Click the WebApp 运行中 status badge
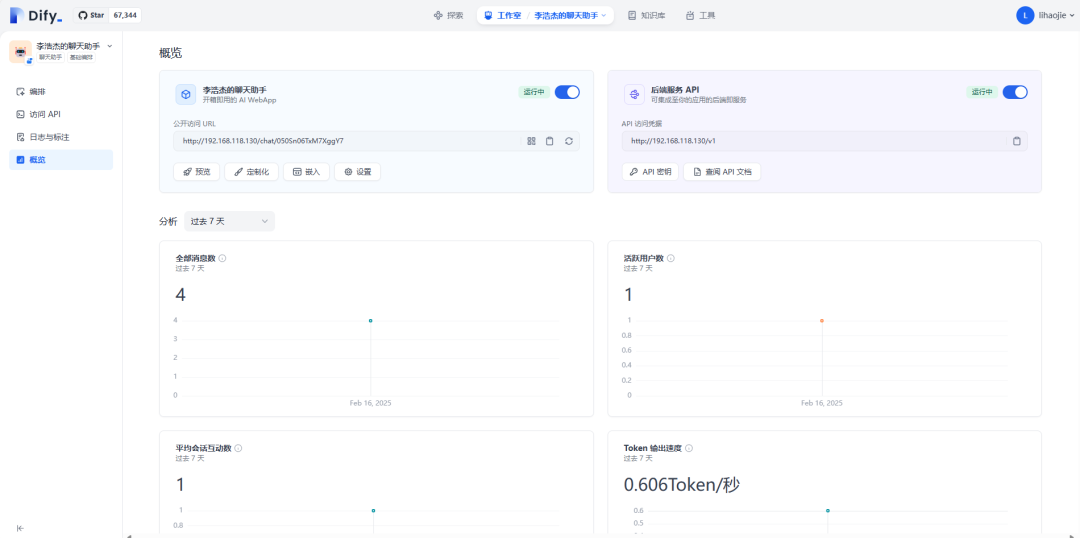 pos(534,92)
